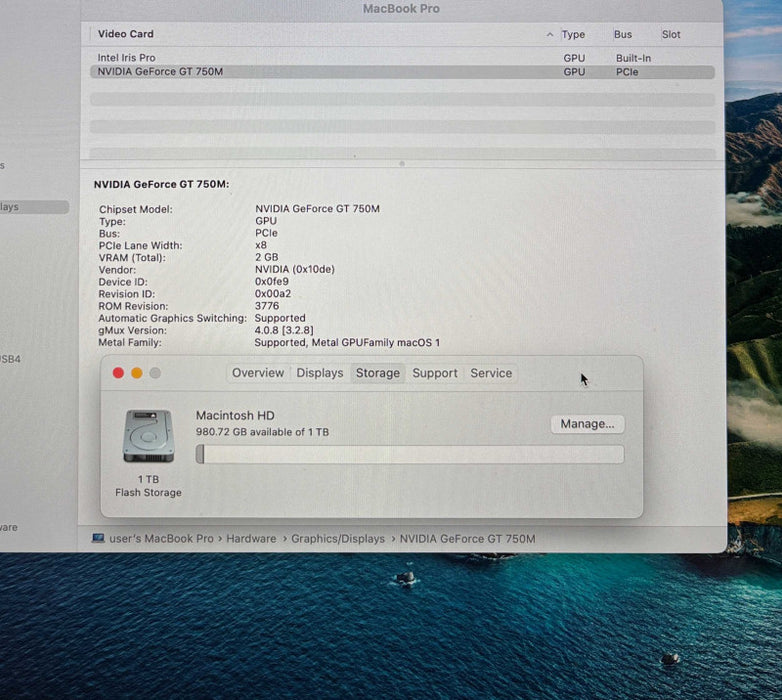Click the MacBook Pro window title
Image resolution: width=782 pixels, height=700 pixels.
click(401, 8)
